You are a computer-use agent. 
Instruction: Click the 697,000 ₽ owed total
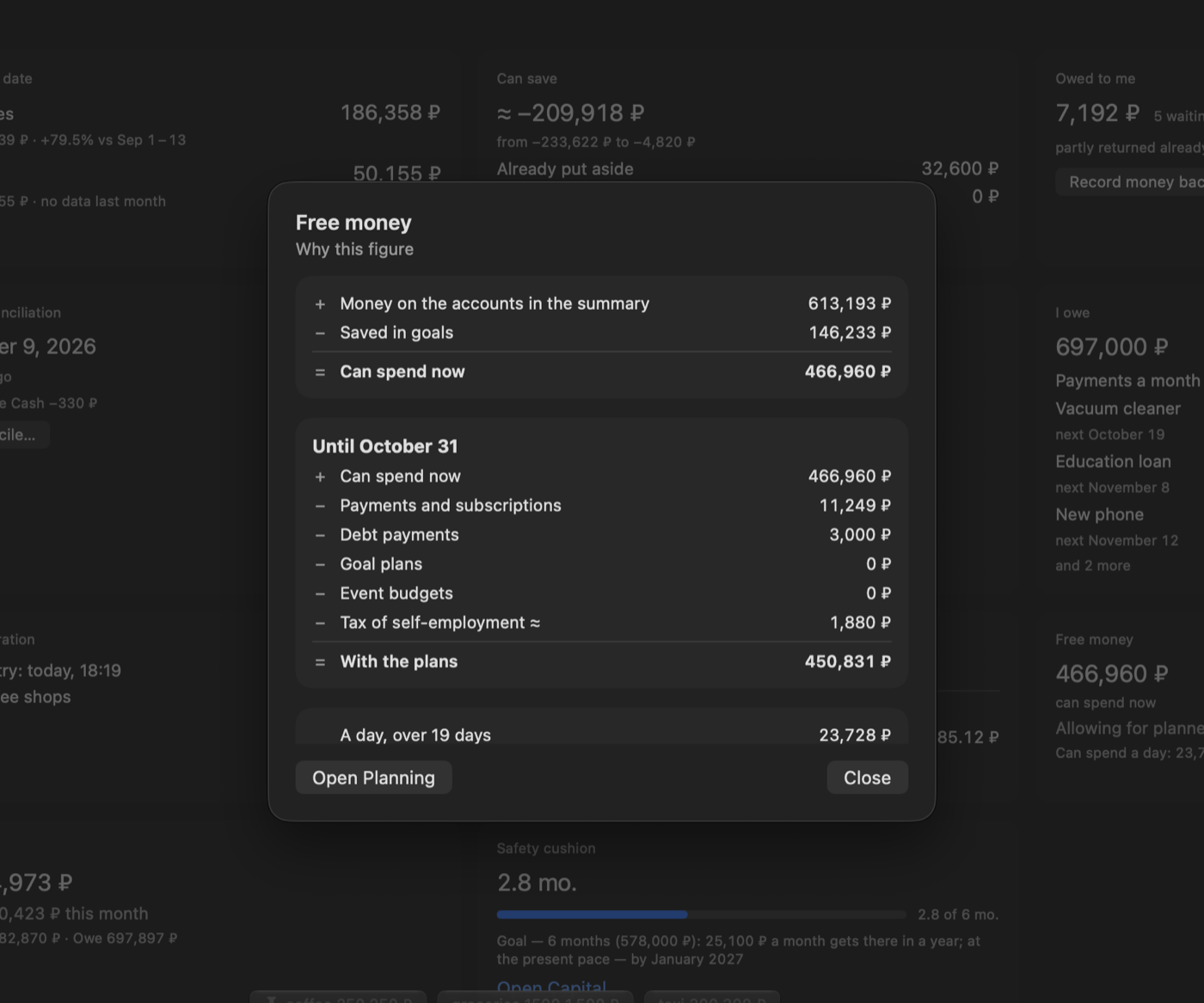(1112, 347)
